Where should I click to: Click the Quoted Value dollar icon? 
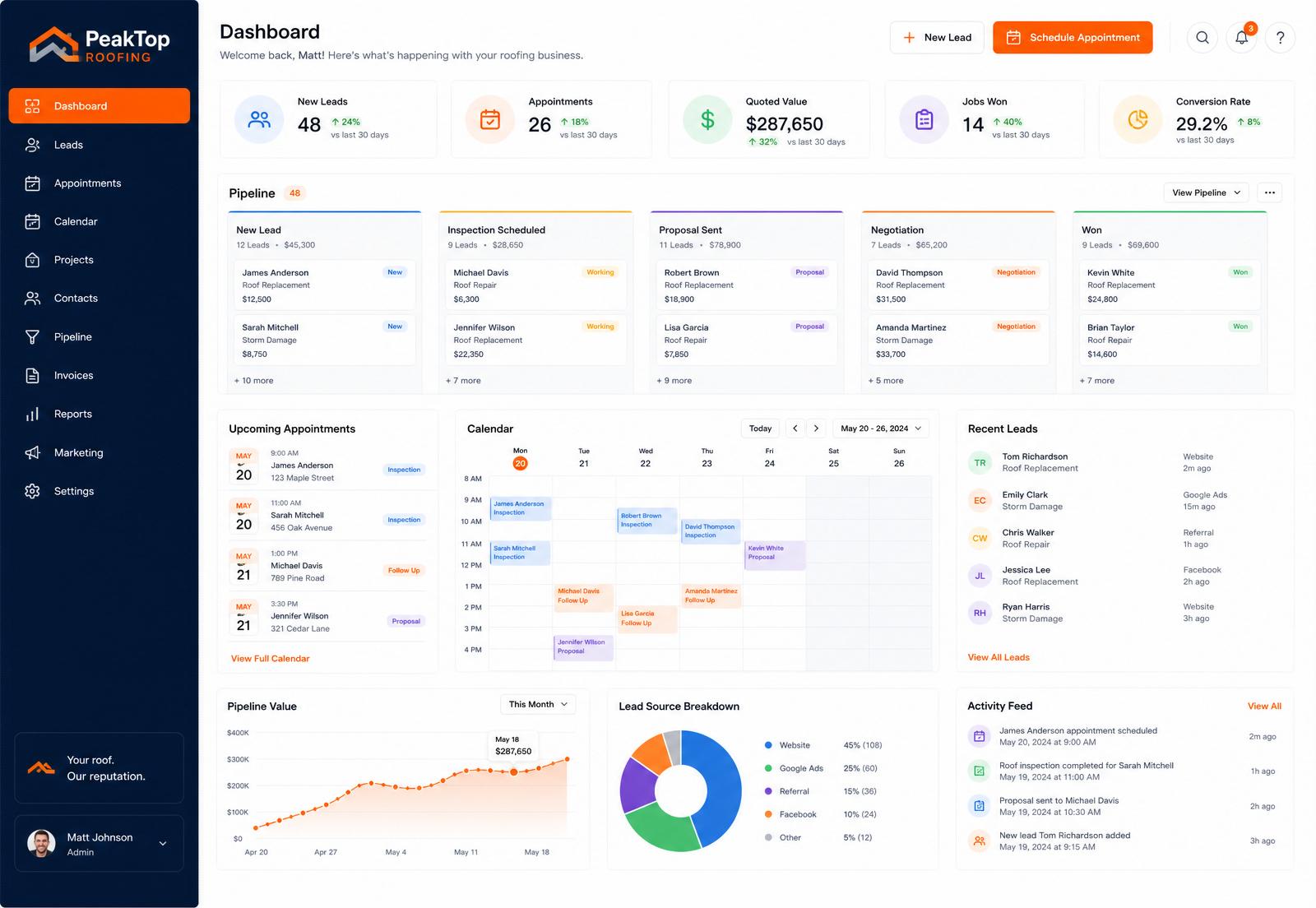pos(707,120)
